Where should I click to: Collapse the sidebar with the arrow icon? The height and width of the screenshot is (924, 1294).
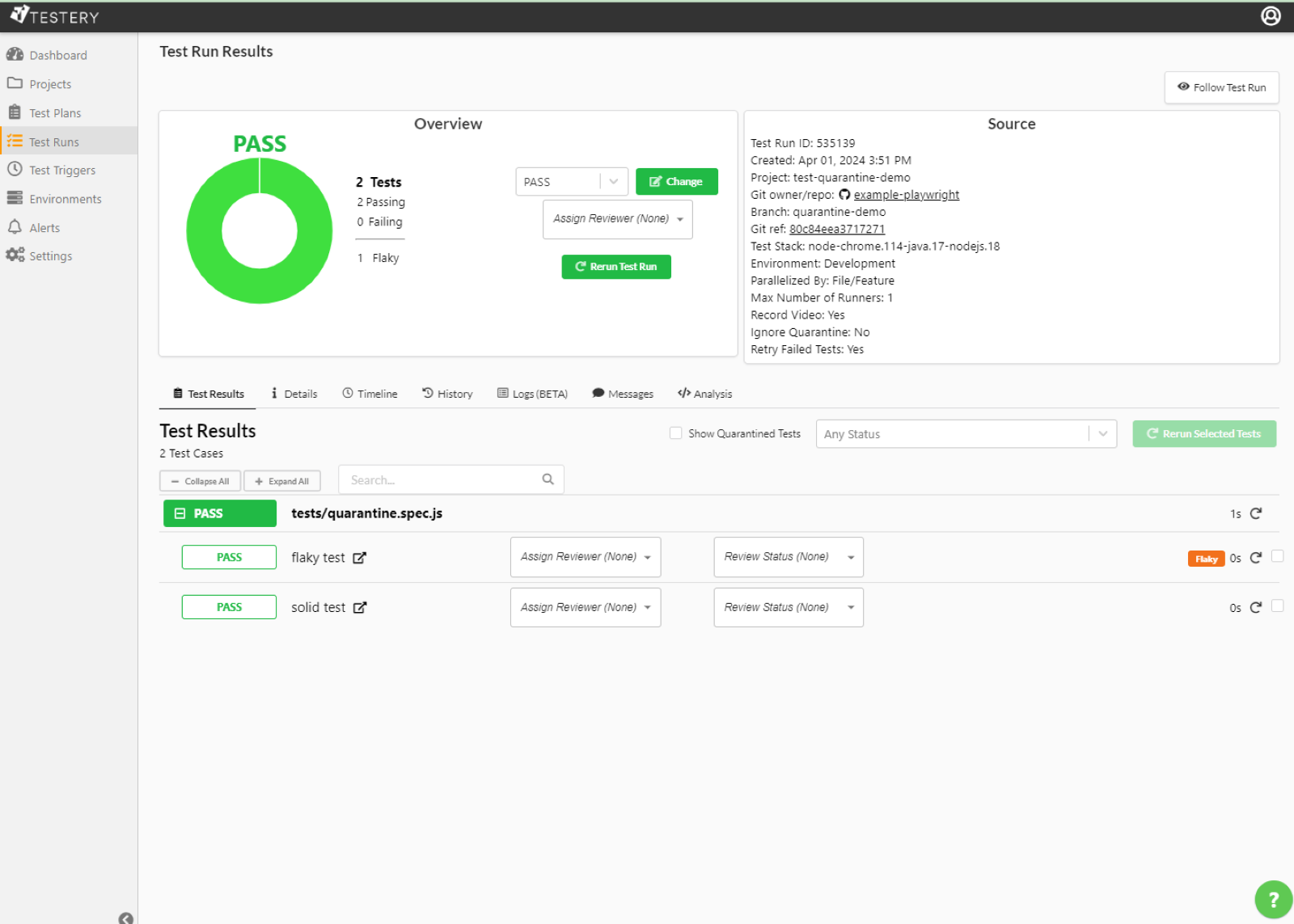pyautogui.click(x=125, y=918)
